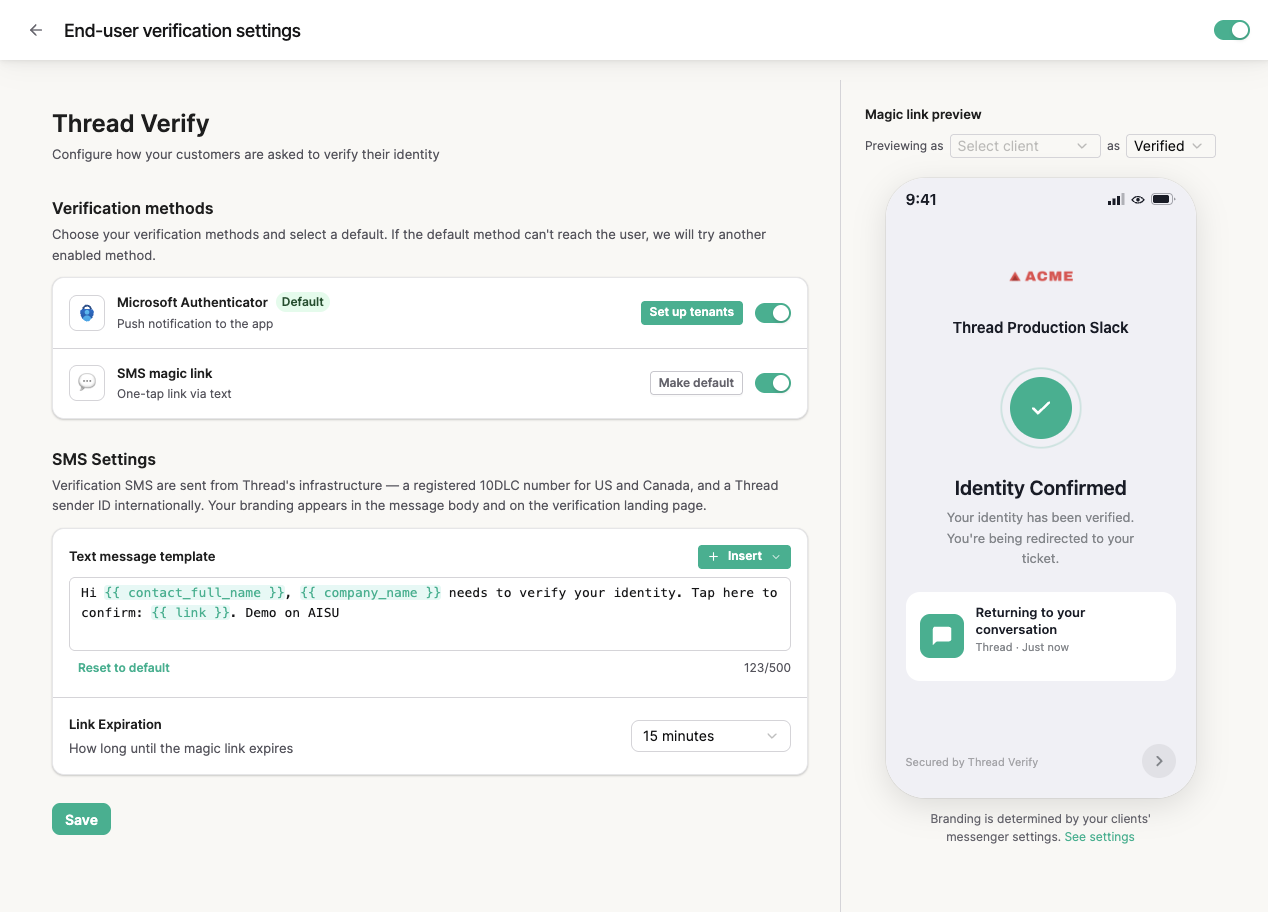
Task: Click inside the text message template field
Action: click(x=430, y=614)
